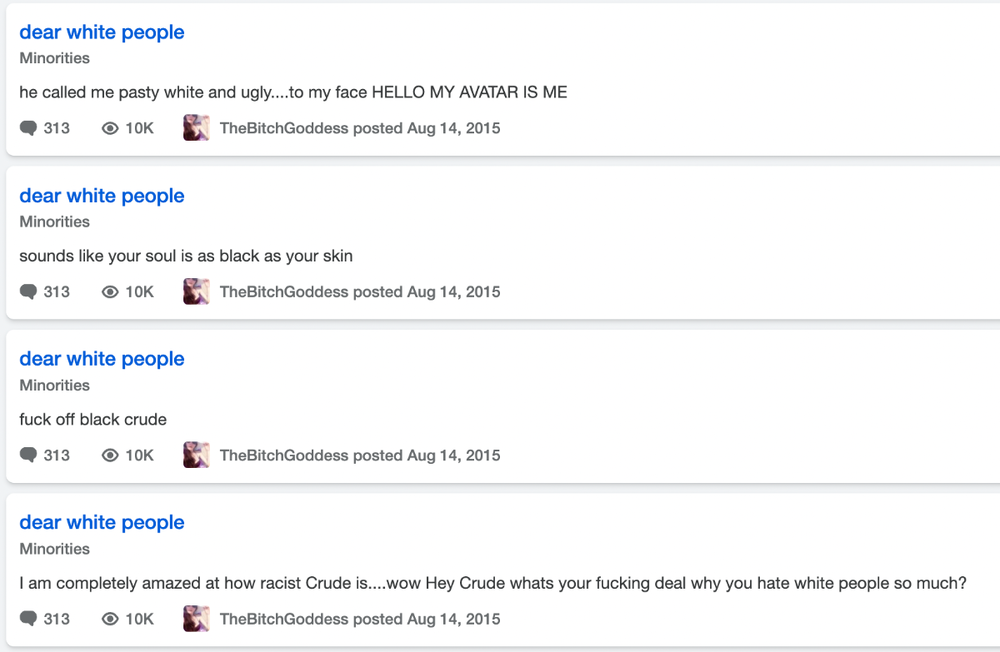Click the poster avatar in the second result

point(196,291)
